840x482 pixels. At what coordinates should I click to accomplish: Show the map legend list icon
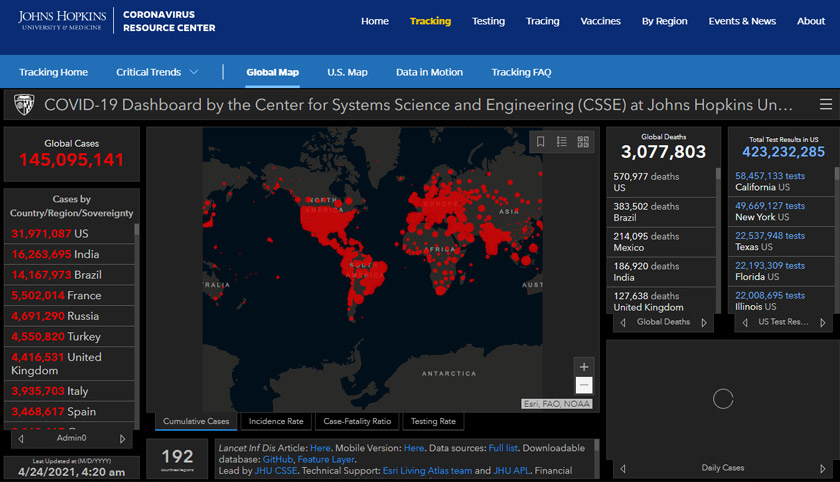coord(562,142)
